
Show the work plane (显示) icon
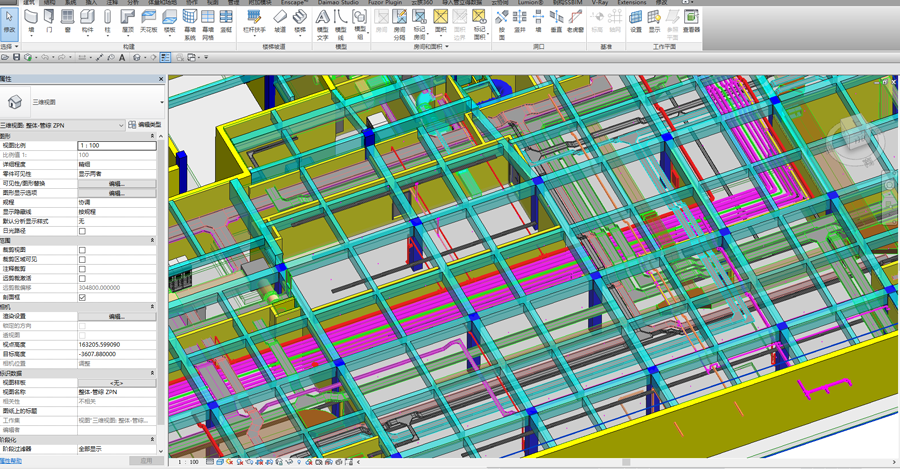point(654,21)
